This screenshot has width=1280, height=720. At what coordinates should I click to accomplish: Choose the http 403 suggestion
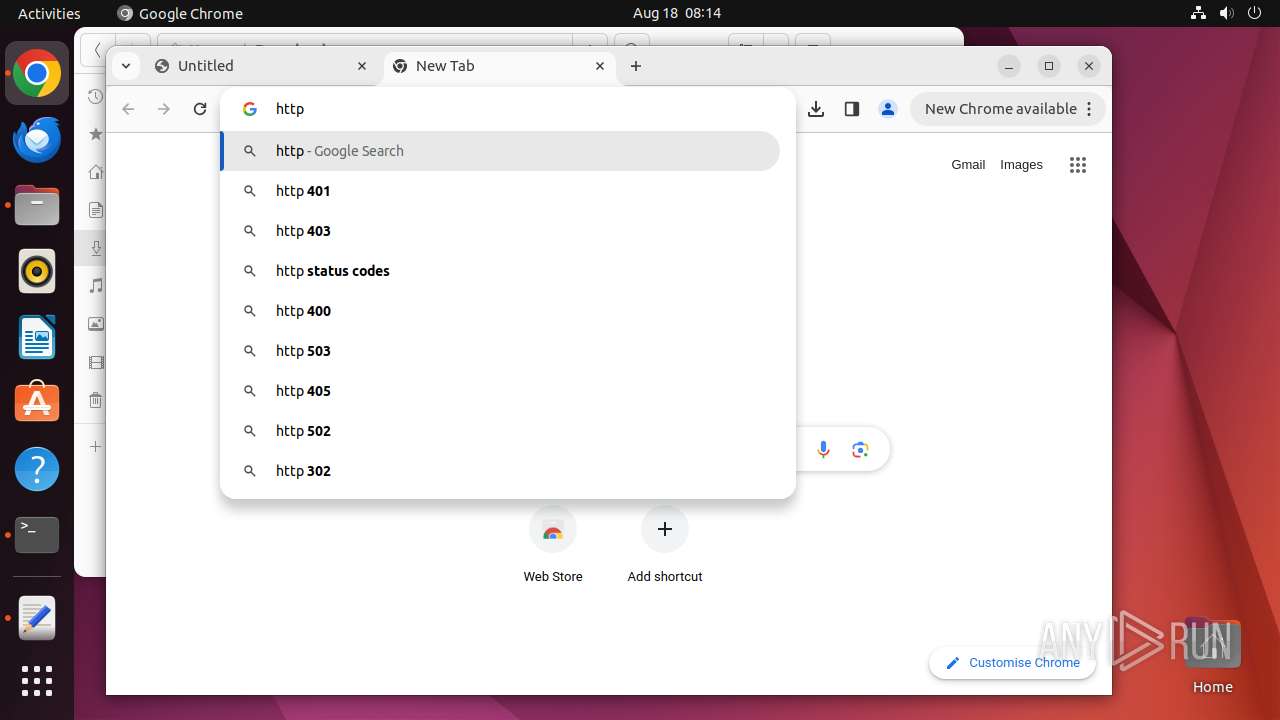point(500,231)
